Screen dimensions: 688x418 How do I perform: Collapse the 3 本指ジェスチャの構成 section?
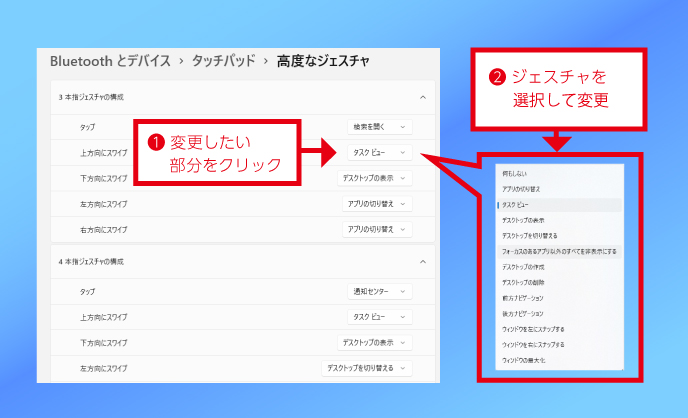(x=422, y=97)
